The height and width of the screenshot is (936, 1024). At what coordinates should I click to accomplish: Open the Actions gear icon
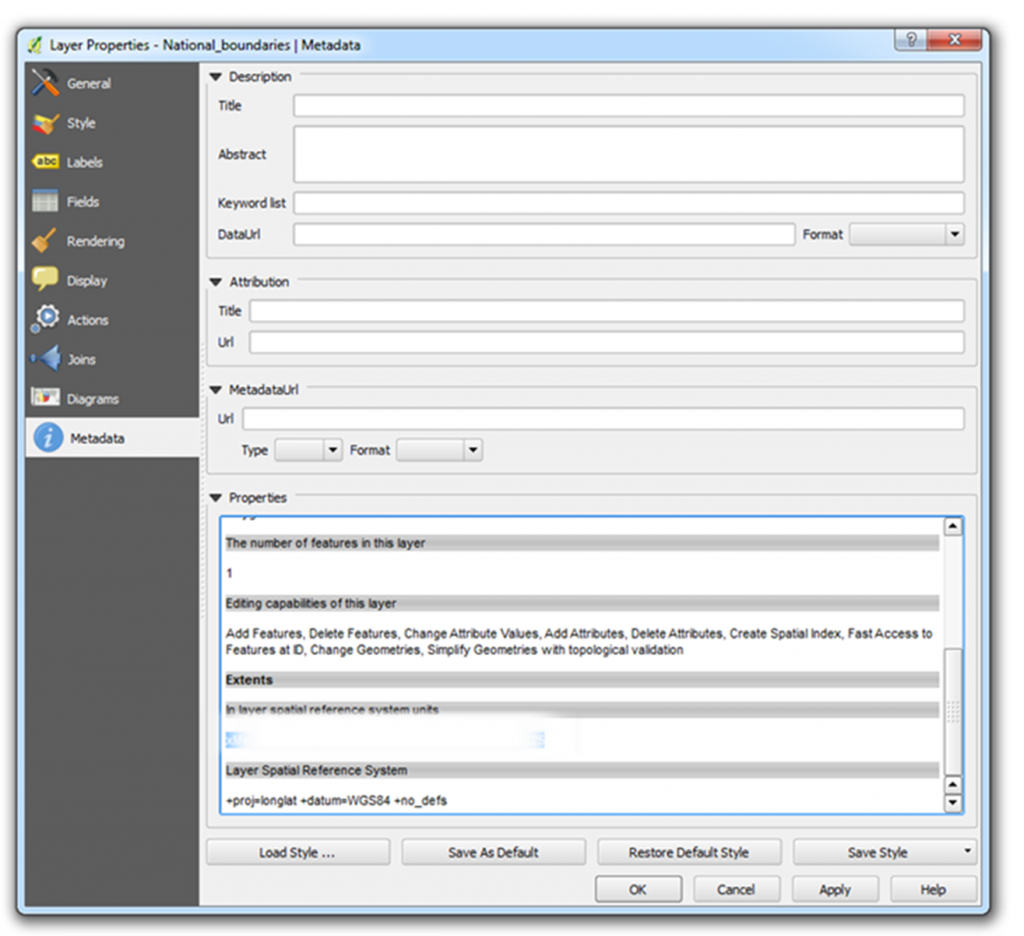coord(45,319)
